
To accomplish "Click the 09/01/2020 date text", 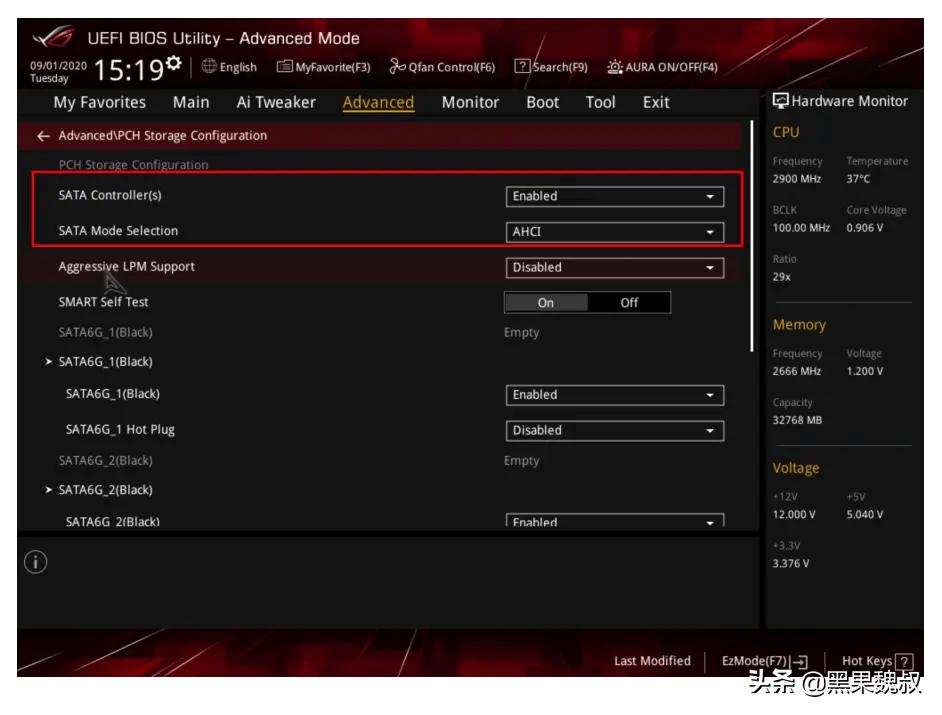I will coord(58,65).
